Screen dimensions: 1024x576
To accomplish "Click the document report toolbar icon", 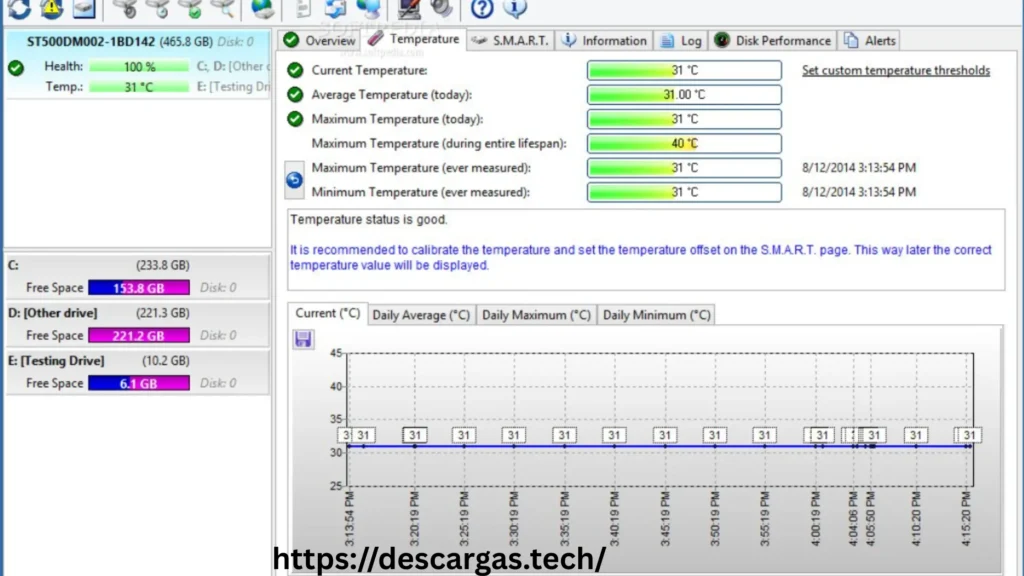I will click(303, 8).
